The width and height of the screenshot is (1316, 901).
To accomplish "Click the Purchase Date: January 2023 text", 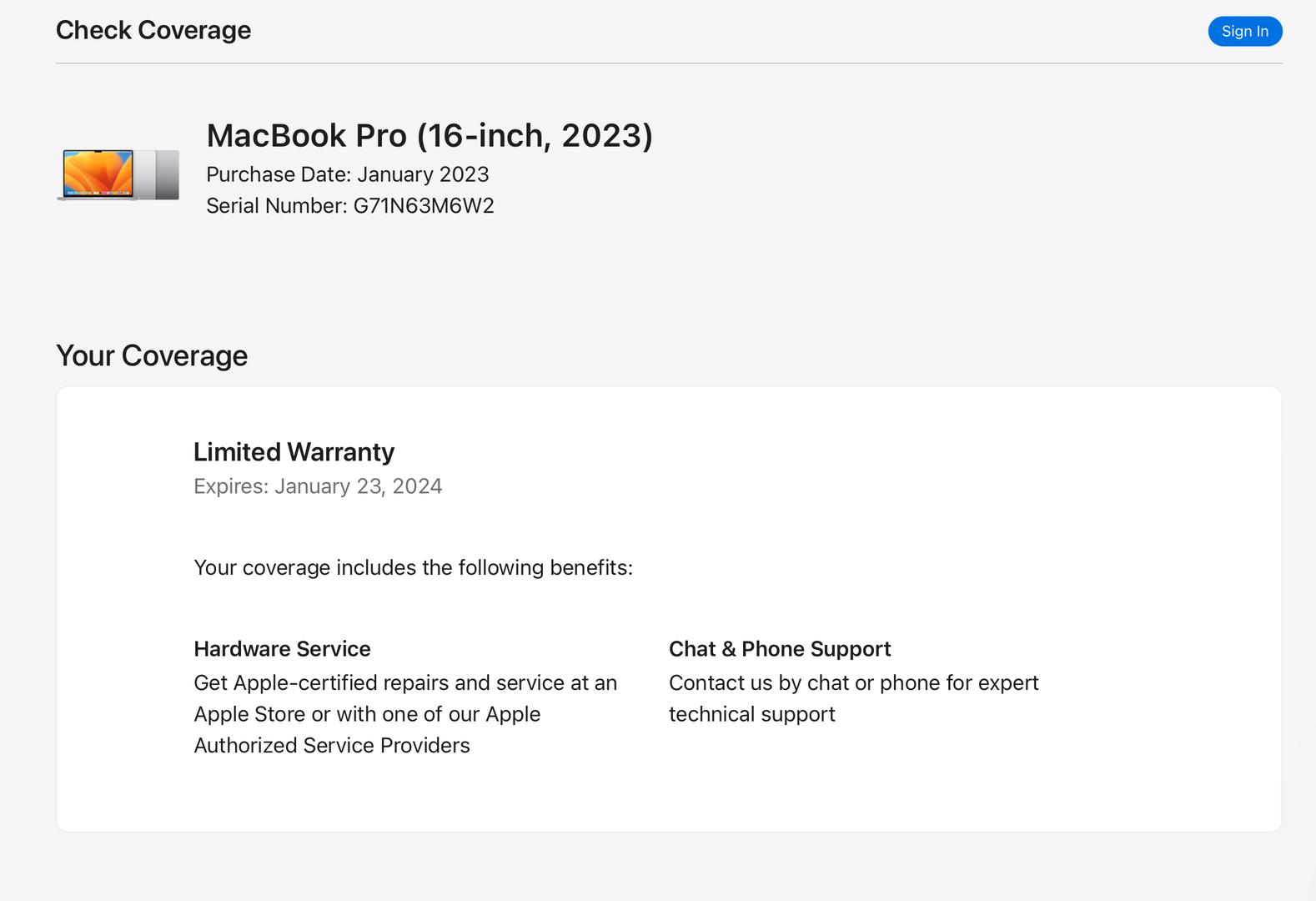I will click(x=348, y=174).
